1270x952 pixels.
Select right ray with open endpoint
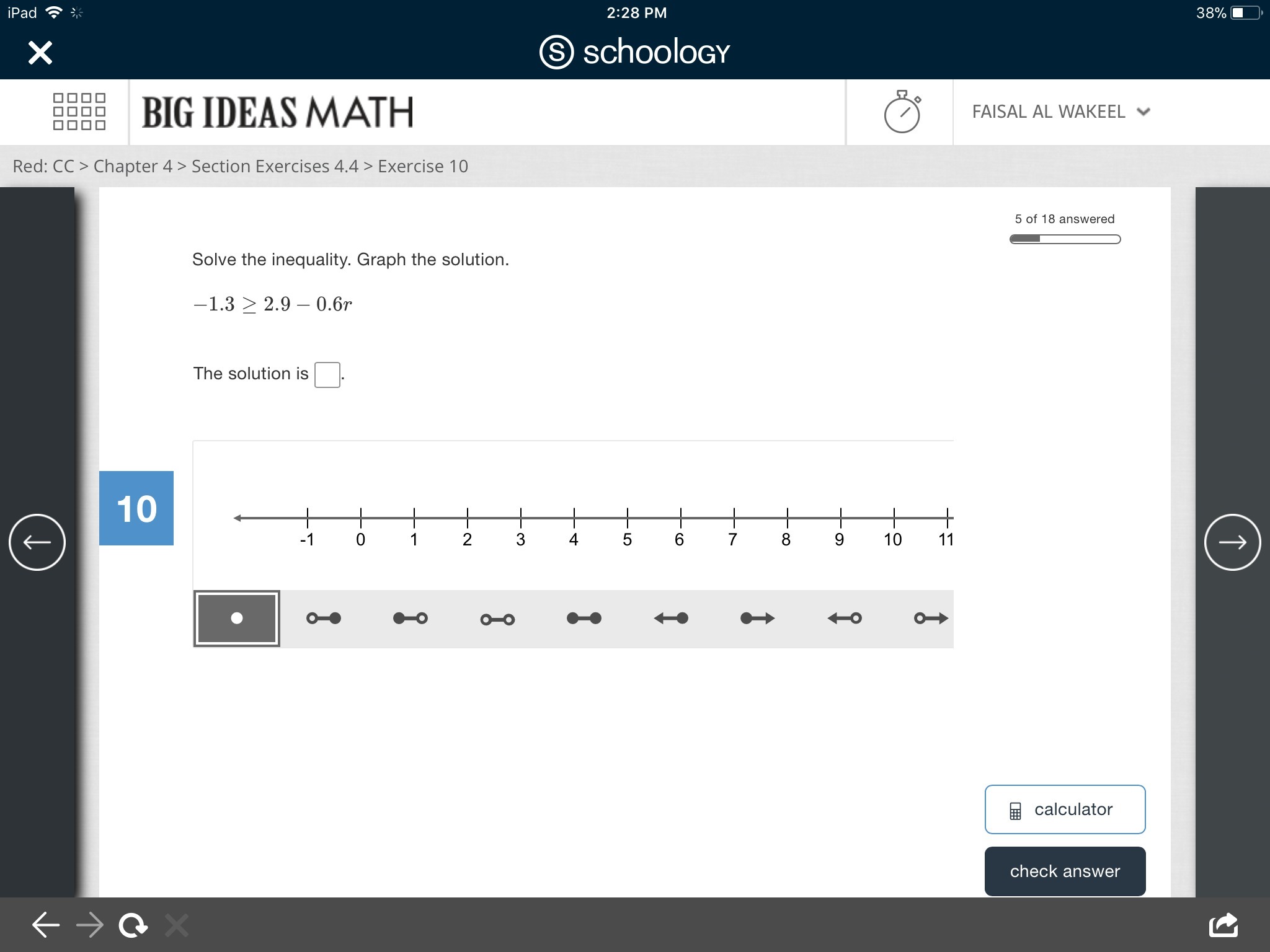[x=931, y=618]
